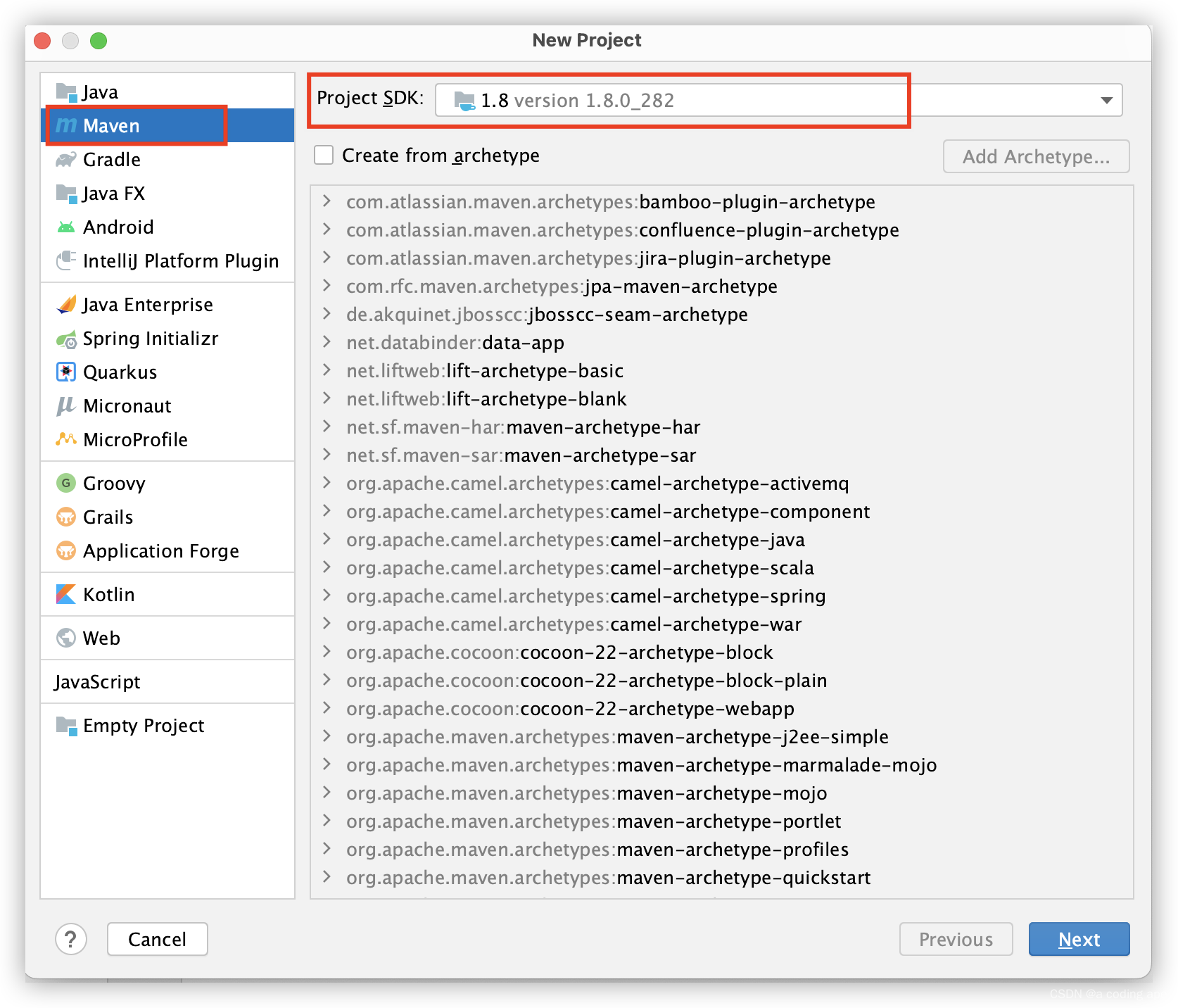This screenshot has height=1008, width=1178.
Task: Select the Groovy G icon
Action: click(x=66, y=483)
